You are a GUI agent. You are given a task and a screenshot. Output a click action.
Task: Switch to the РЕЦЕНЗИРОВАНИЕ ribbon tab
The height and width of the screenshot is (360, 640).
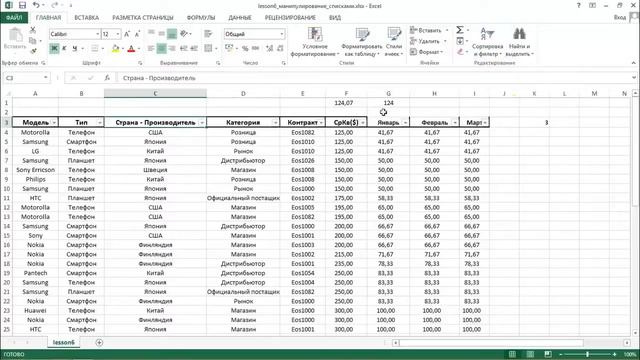tap(290, 18)
